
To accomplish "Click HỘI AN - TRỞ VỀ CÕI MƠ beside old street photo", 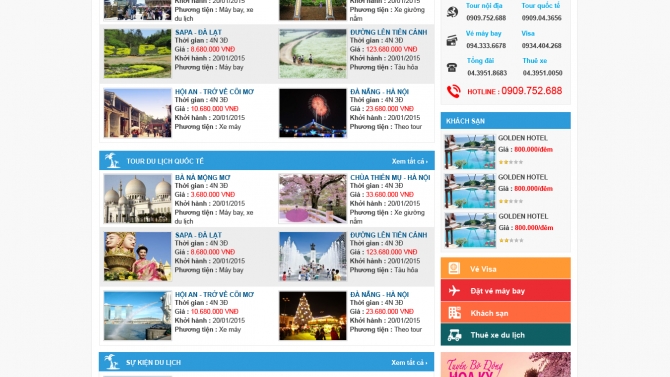I will [215, 91].
